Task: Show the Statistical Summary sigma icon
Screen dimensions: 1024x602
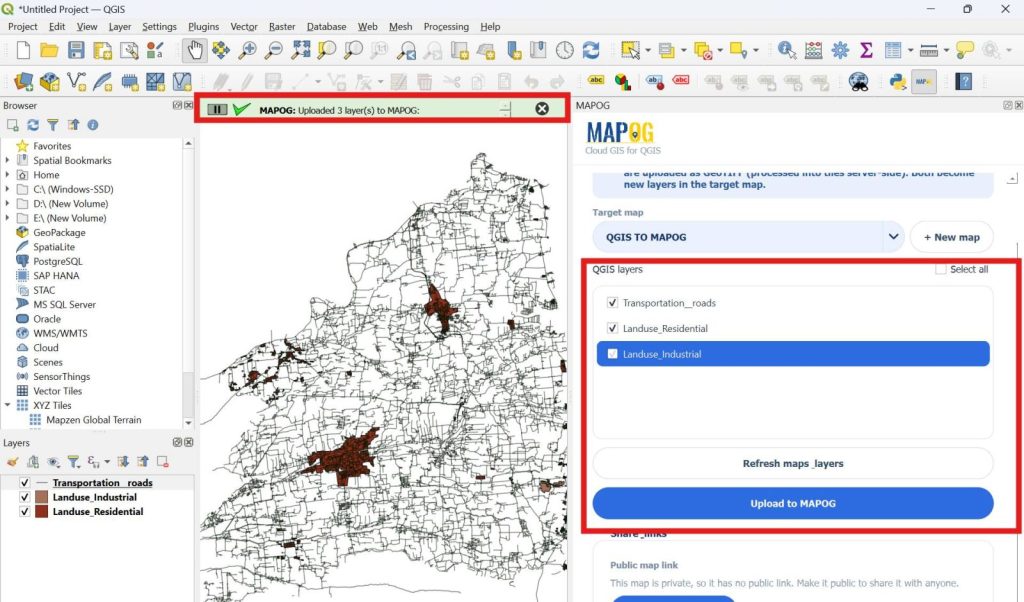Action: [866, 50]
